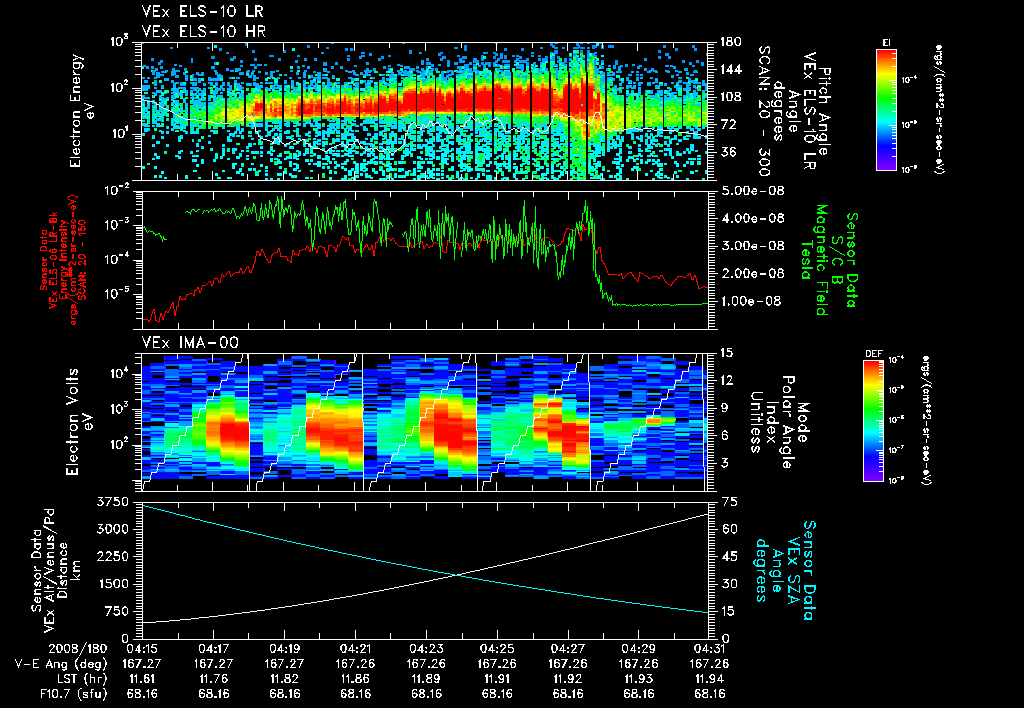Click the LST value 11.82
Viewport: 1024px width, 708px height.
[284, 679]
